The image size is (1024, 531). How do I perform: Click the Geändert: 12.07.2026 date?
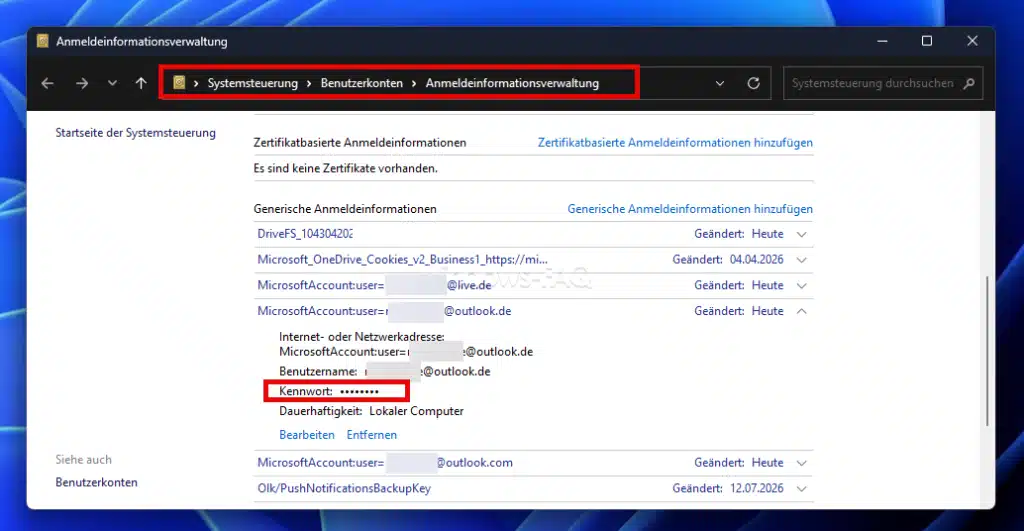point(756,489)
